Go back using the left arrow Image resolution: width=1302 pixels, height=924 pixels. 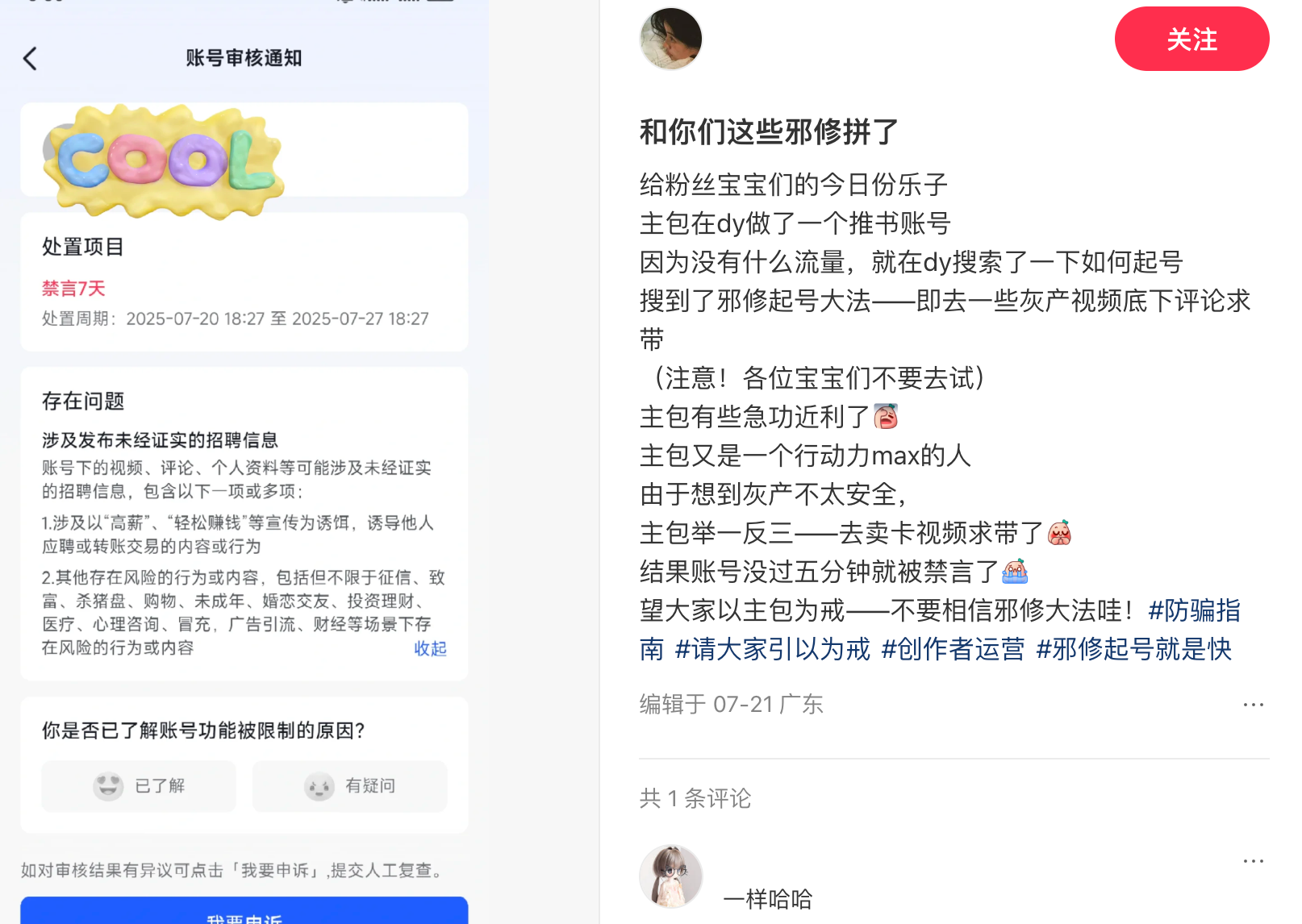click(x=31, y=58)
